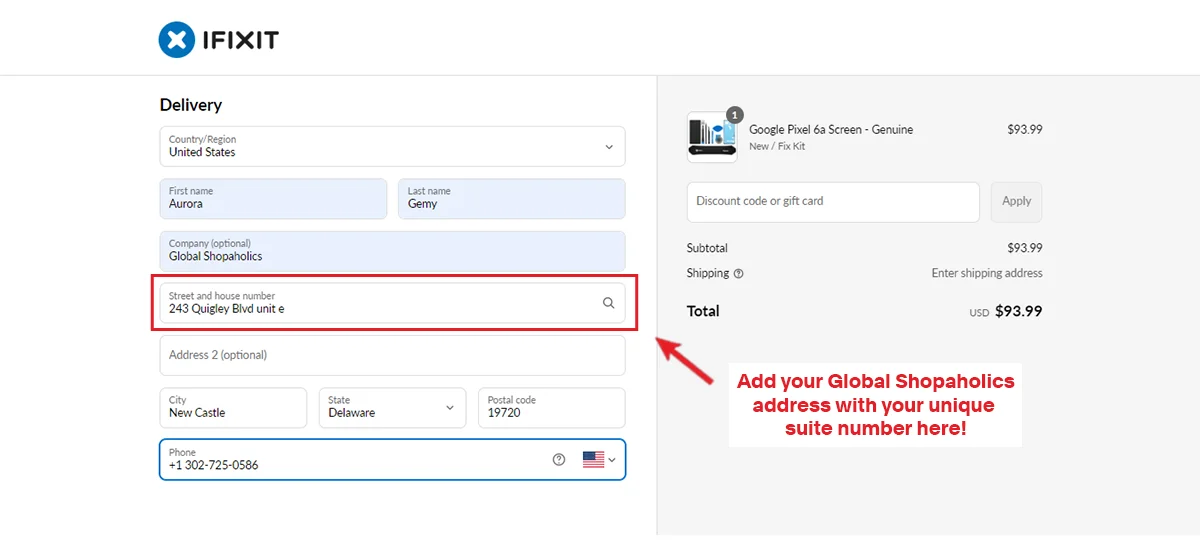The image size is (1200, 540).
Task: Click the City field containing New Castle
Action: click(233, 408)
